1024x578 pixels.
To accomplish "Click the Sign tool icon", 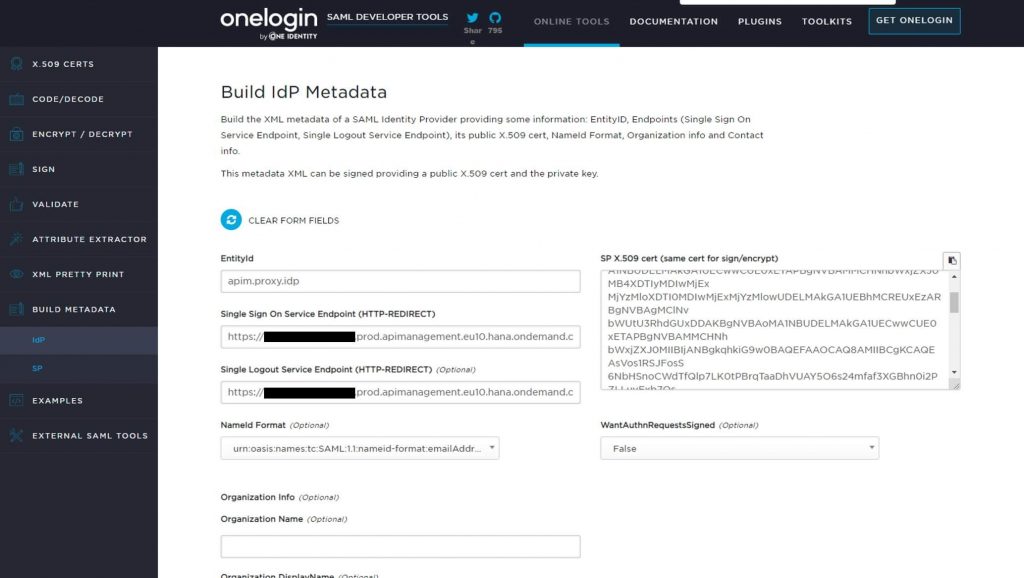I will point(16,169).
